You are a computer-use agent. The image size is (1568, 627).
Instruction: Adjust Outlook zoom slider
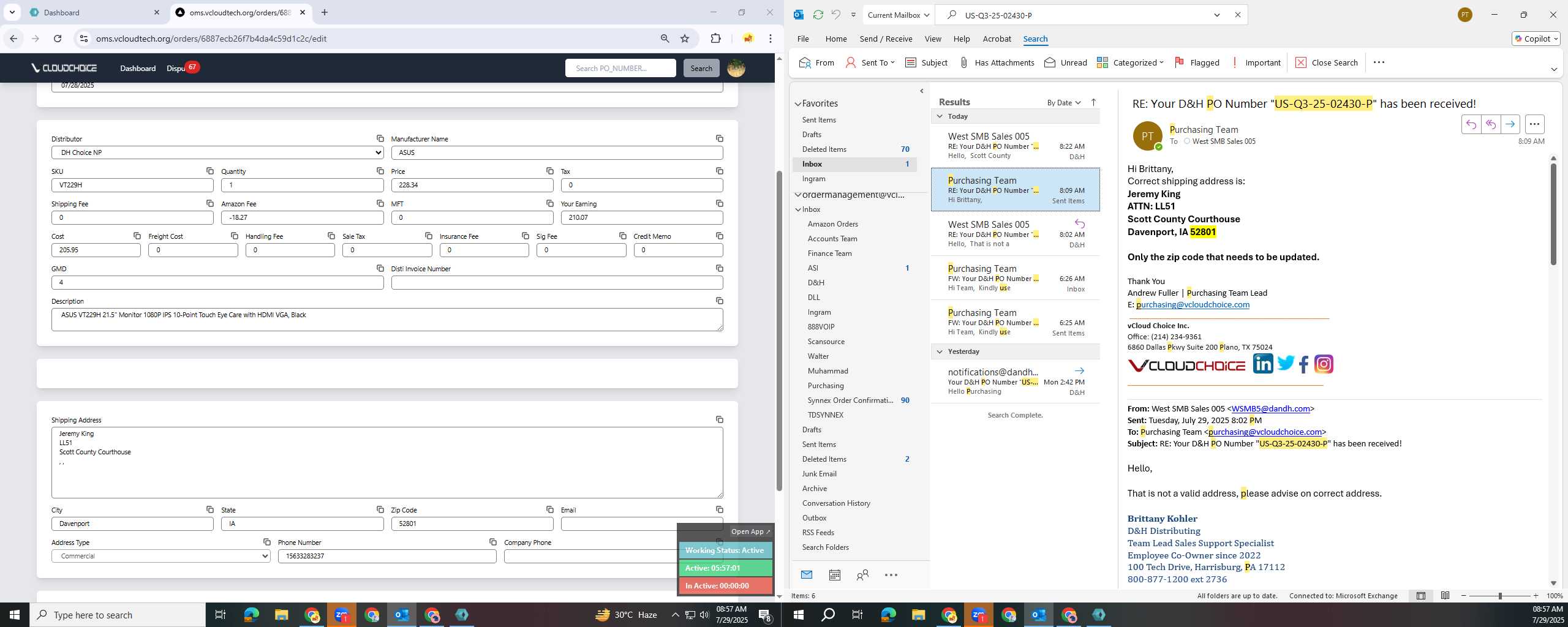[x=1500, y=596]
